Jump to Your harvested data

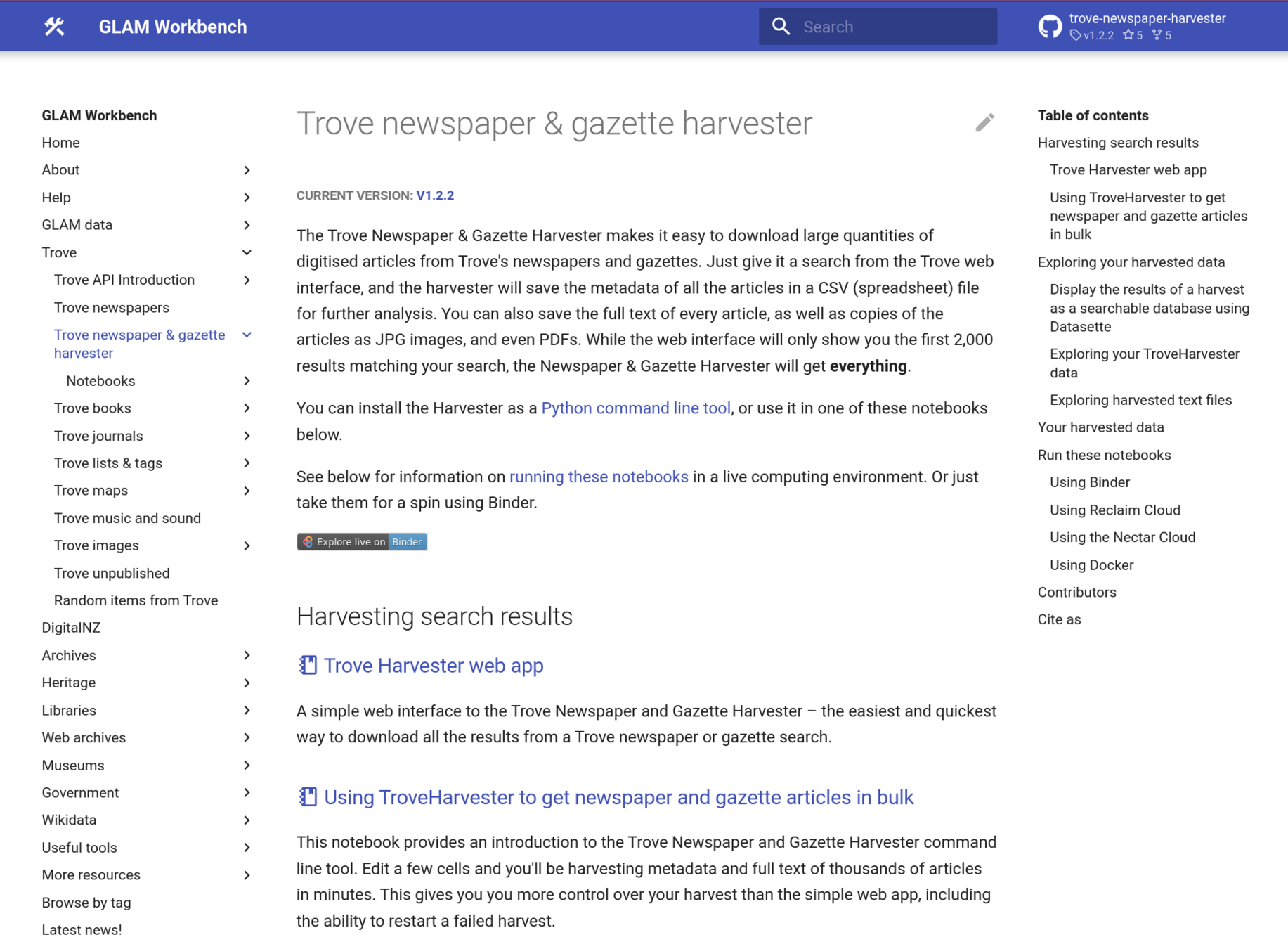point(1100,427)
